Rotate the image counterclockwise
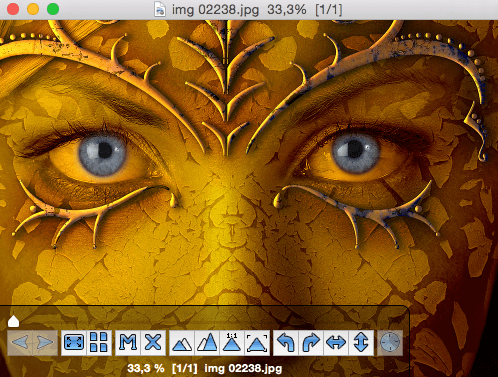The width and height of the screenshot is (498, 377). [x=286, y=342]
